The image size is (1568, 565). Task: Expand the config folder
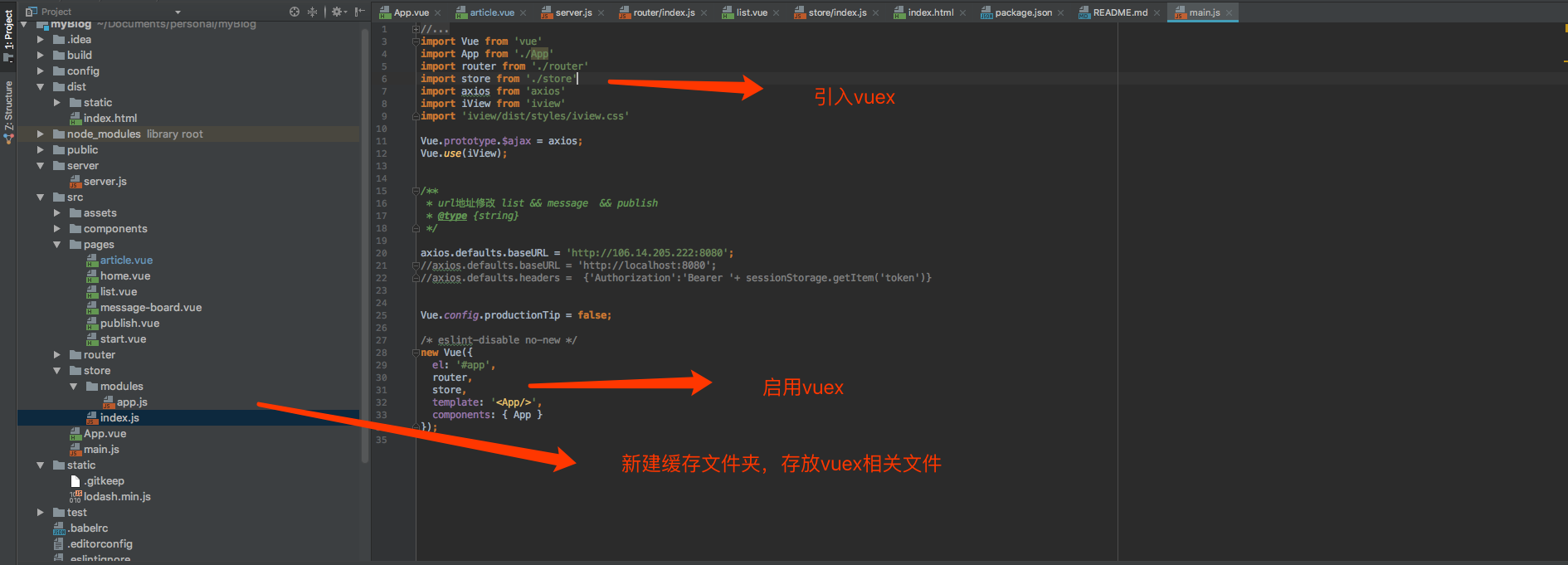pos(40,71)
